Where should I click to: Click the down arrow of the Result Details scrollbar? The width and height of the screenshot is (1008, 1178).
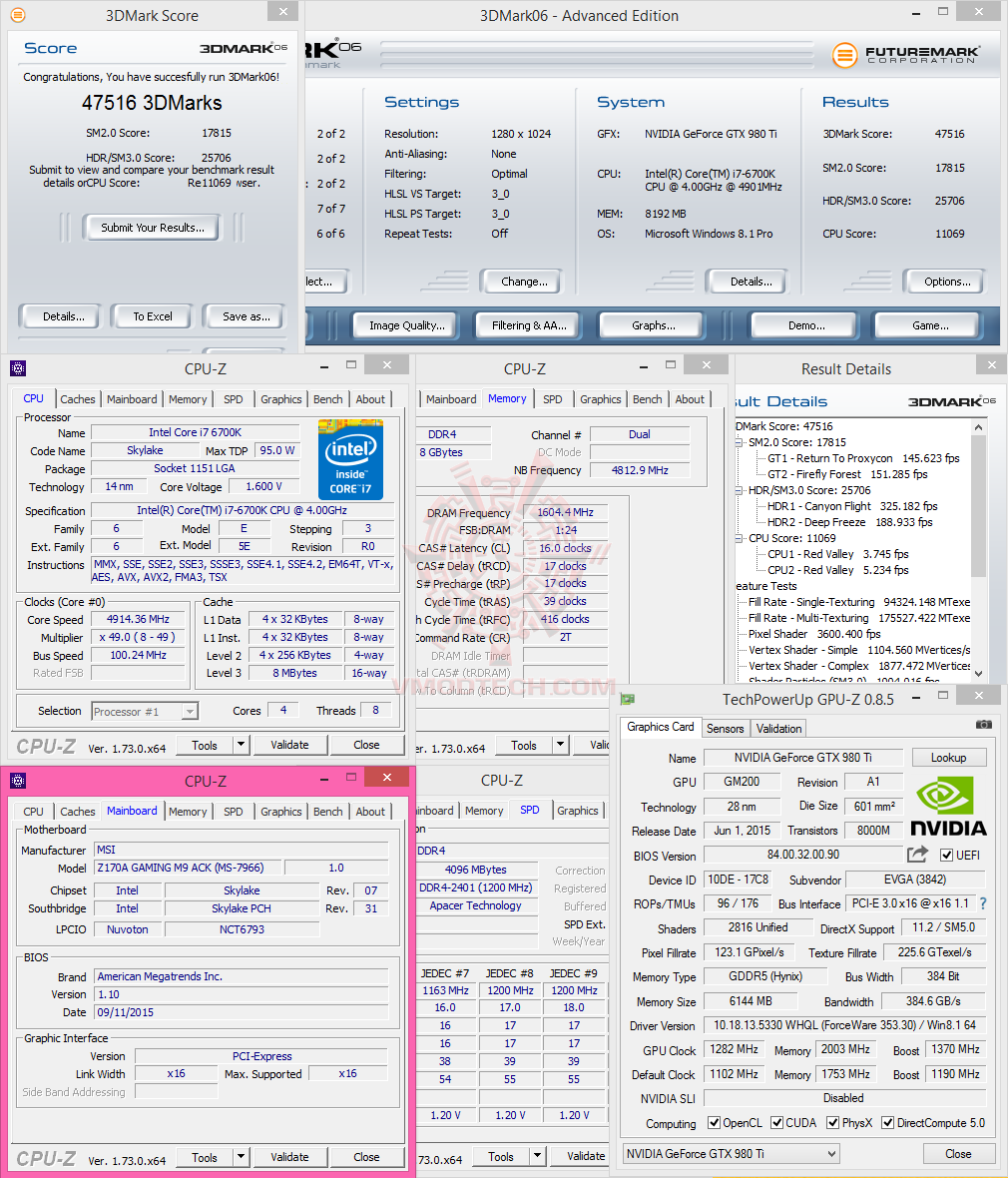[x=978, y=674]
